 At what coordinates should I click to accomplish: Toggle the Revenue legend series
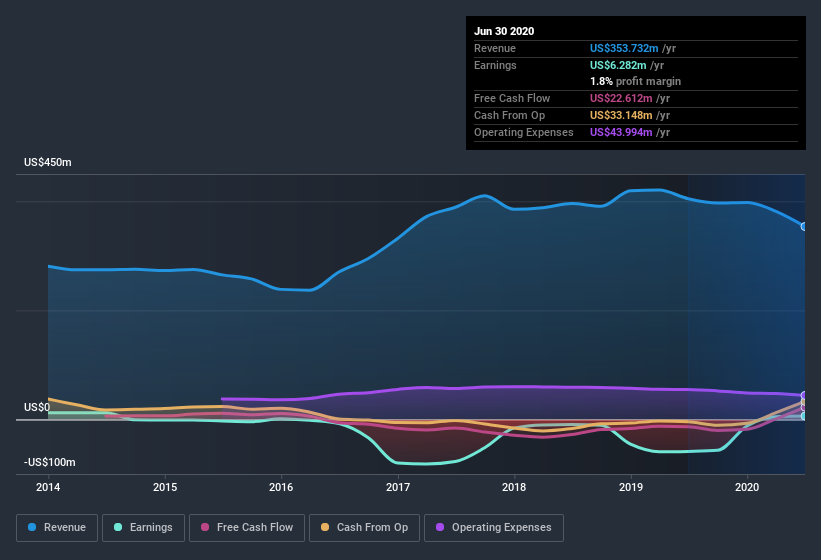coord(57,528)
